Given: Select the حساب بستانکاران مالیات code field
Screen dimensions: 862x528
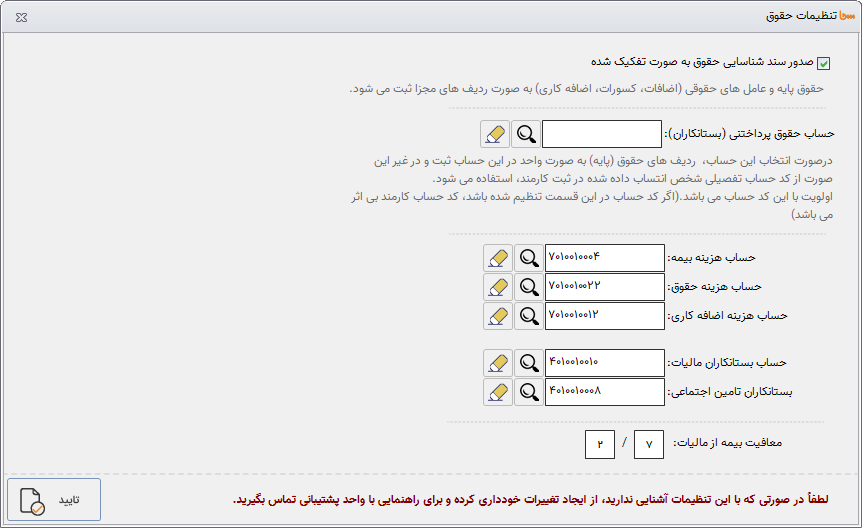Looking at the screenshot, I should [605, 363].
